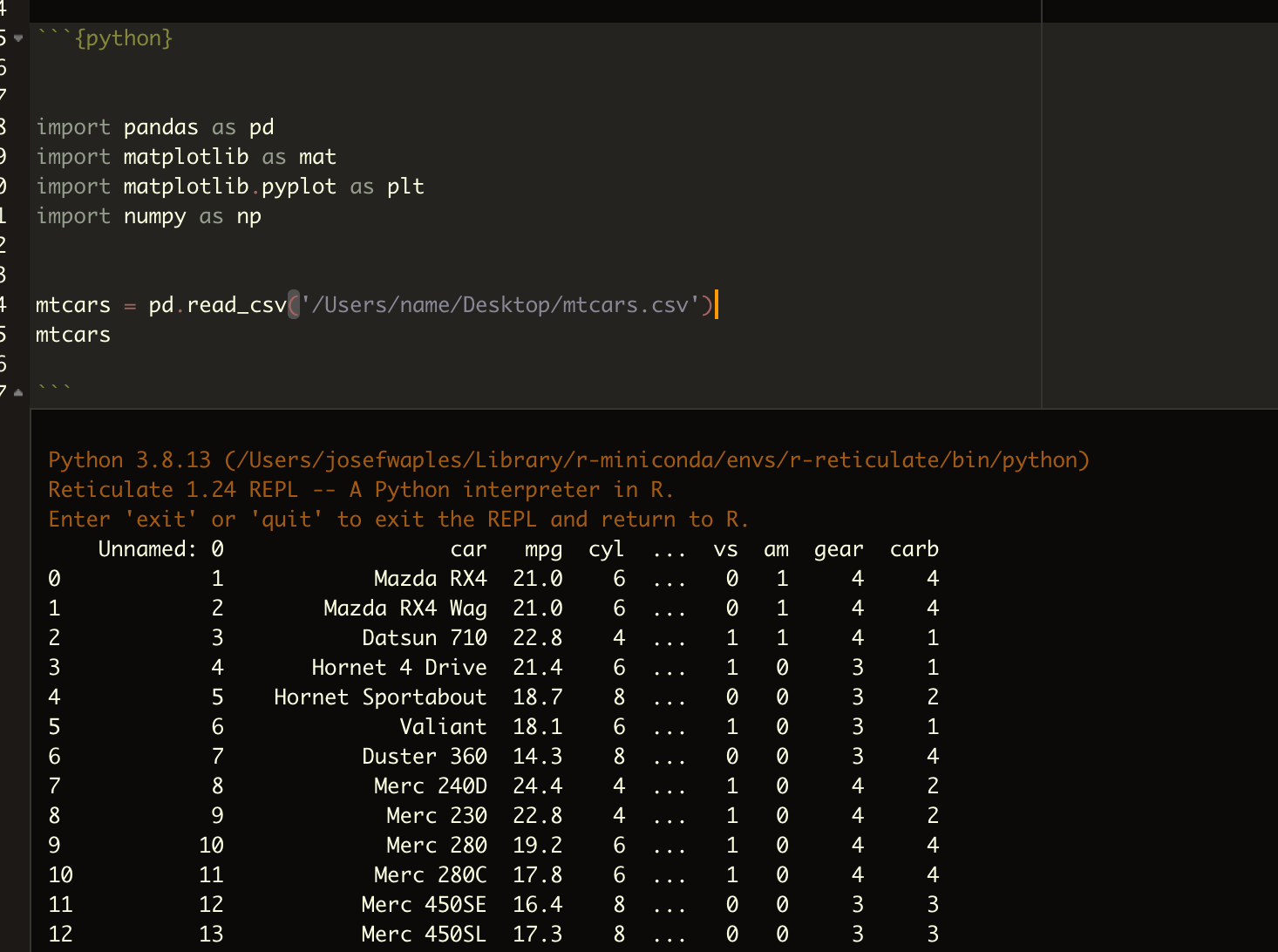
Task: Click the chunk-end fold arrow by closing backticks
Action: [18, 393]
